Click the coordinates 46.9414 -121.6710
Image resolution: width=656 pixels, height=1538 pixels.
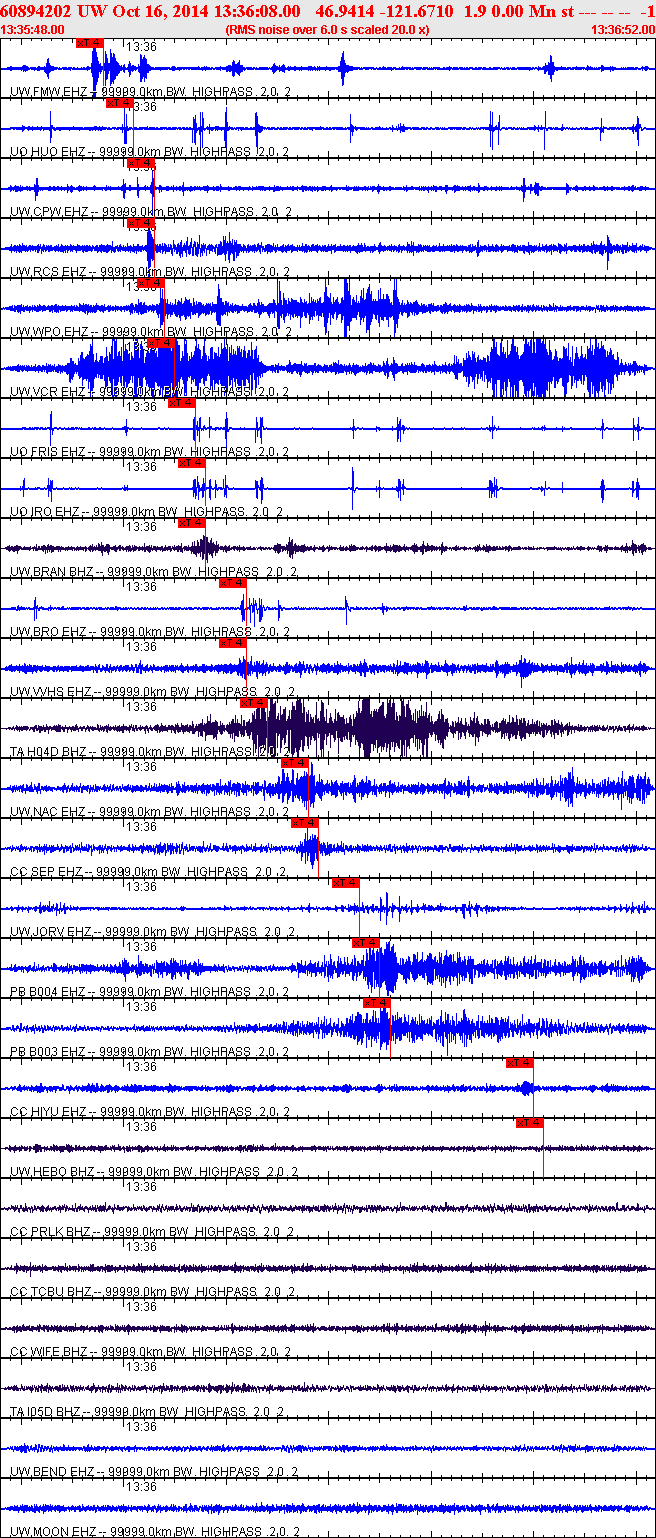(x=384, y=10)
